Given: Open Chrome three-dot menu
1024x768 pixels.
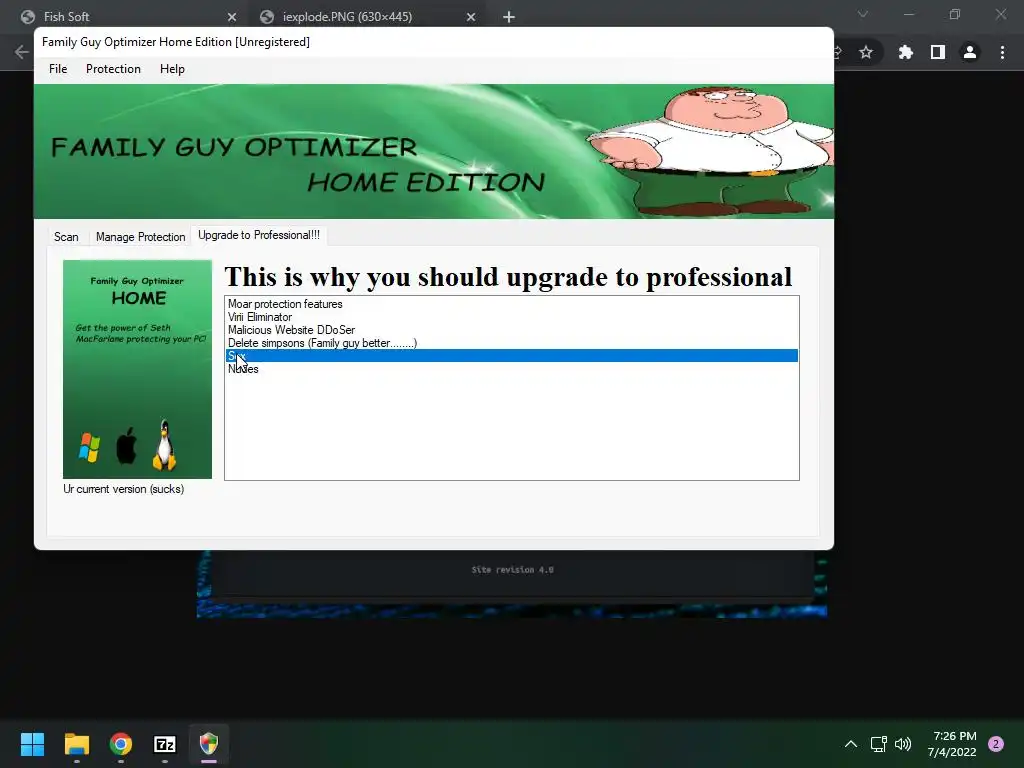Looking at the screenshot, I should (1002, 52).
